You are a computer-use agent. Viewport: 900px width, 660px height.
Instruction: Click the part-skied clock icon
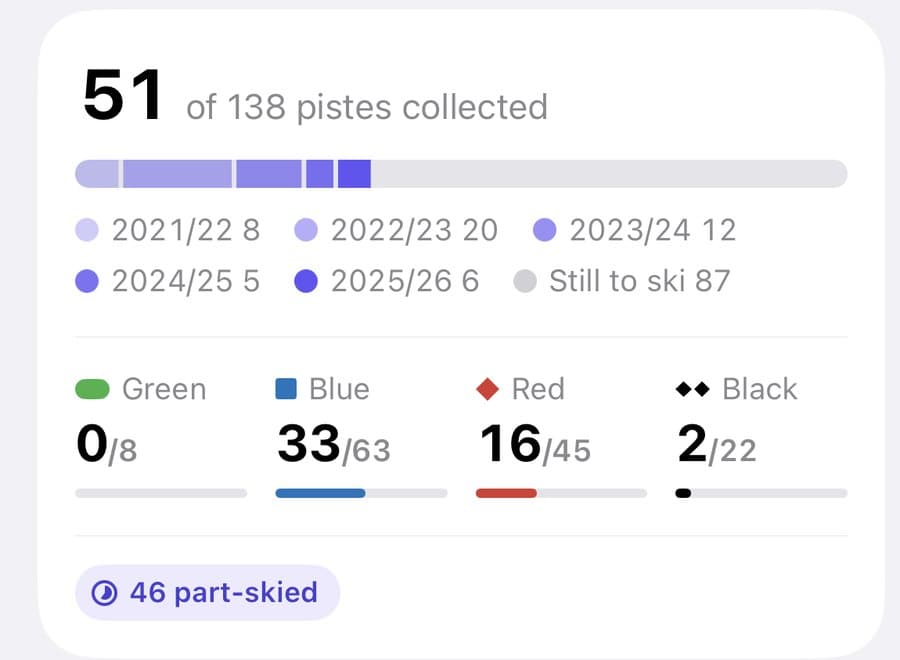pyautogui.click(x=104, y=593)
